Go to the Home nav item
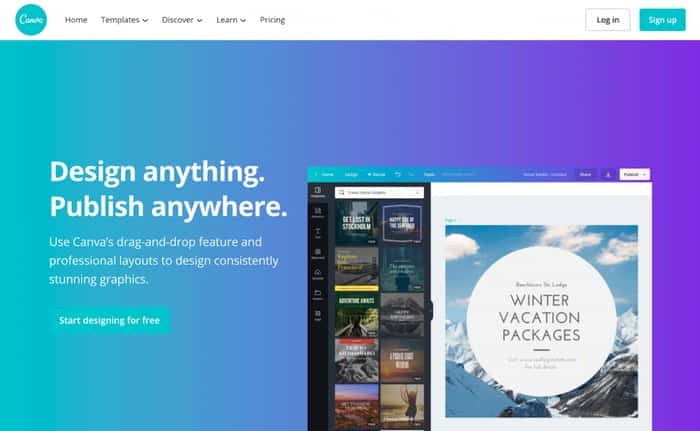 click(76, 20)
